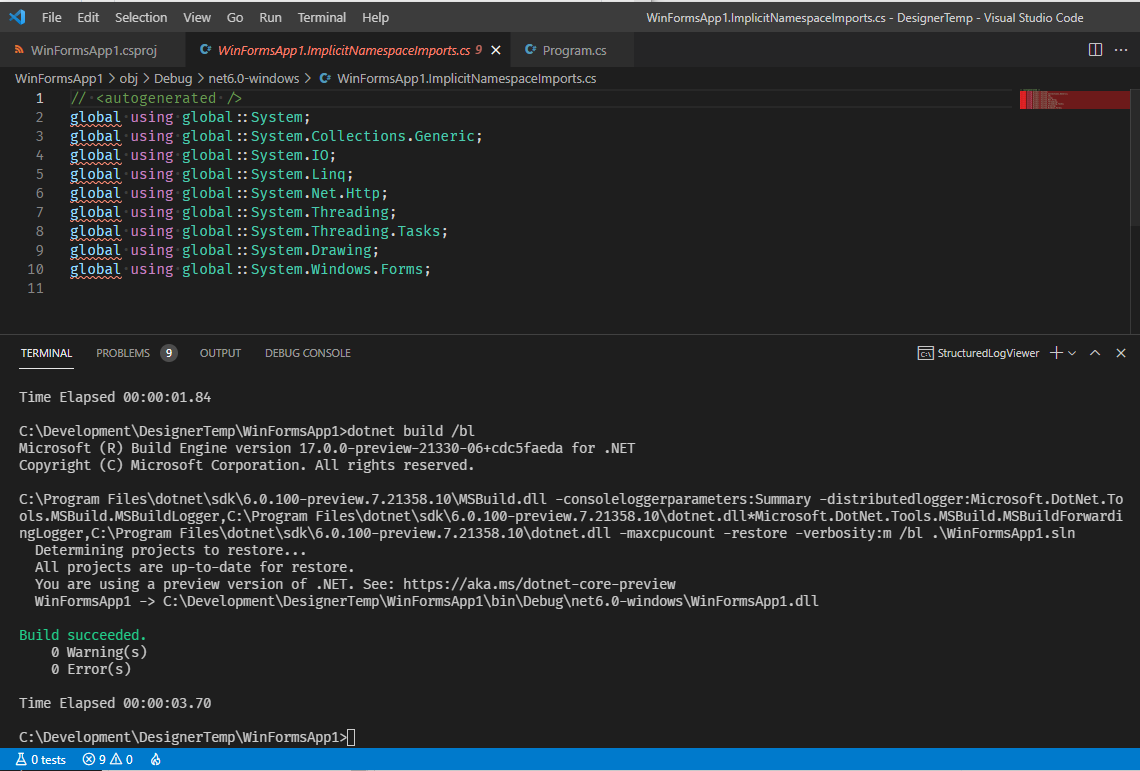Click the file name breadcrumb item

tap(466, 79)
